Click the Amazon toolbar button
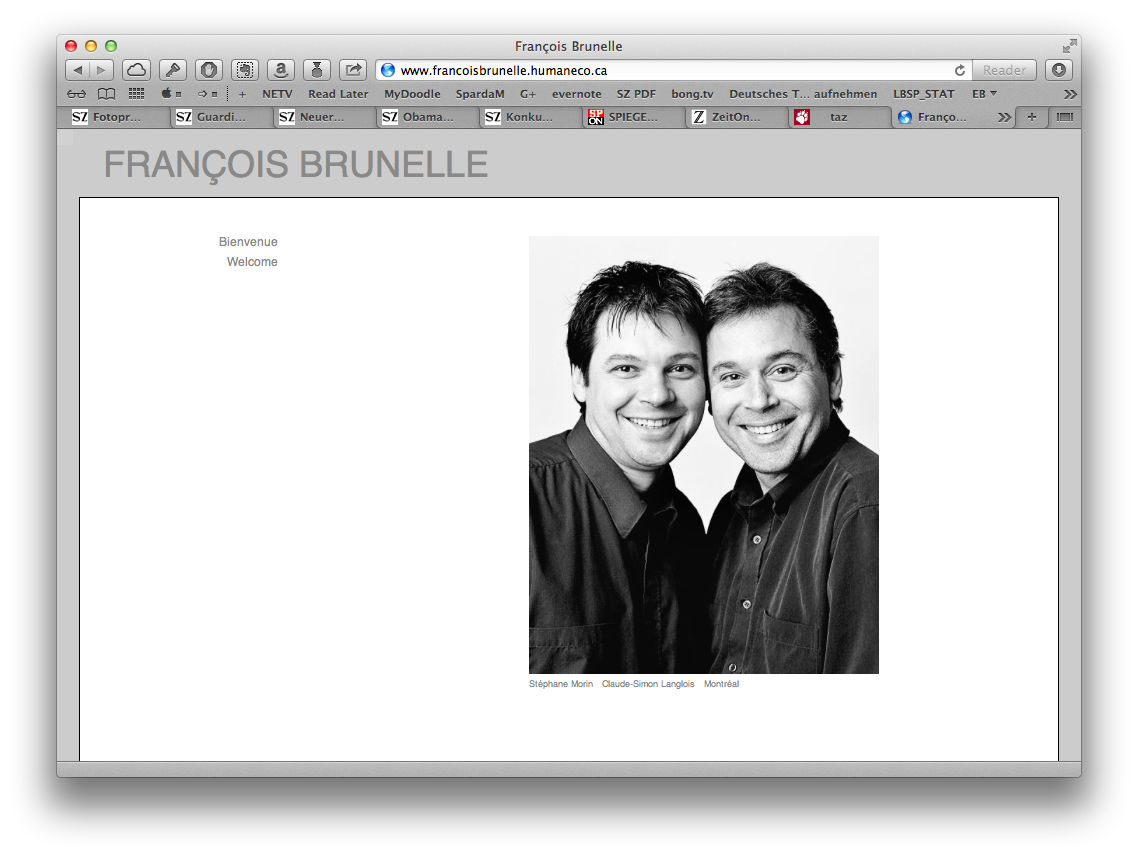The image size is (1138, 856). click(281, 70)
